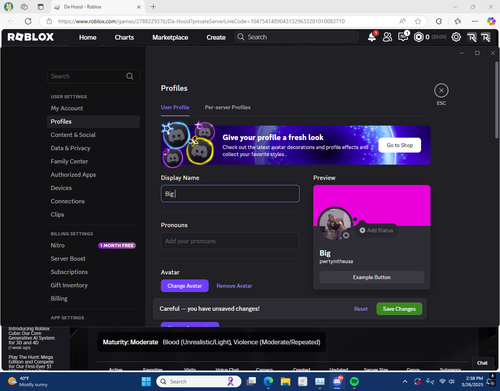500x391 pixels.
Task: Select Profiles in the settings sidebar
Action: pyautogui.click(x=93, y=122)
